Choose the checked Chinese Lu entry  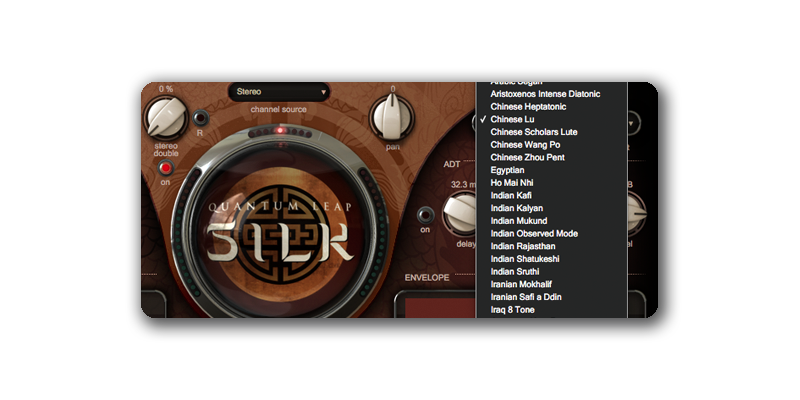click(x=512, y=119)
